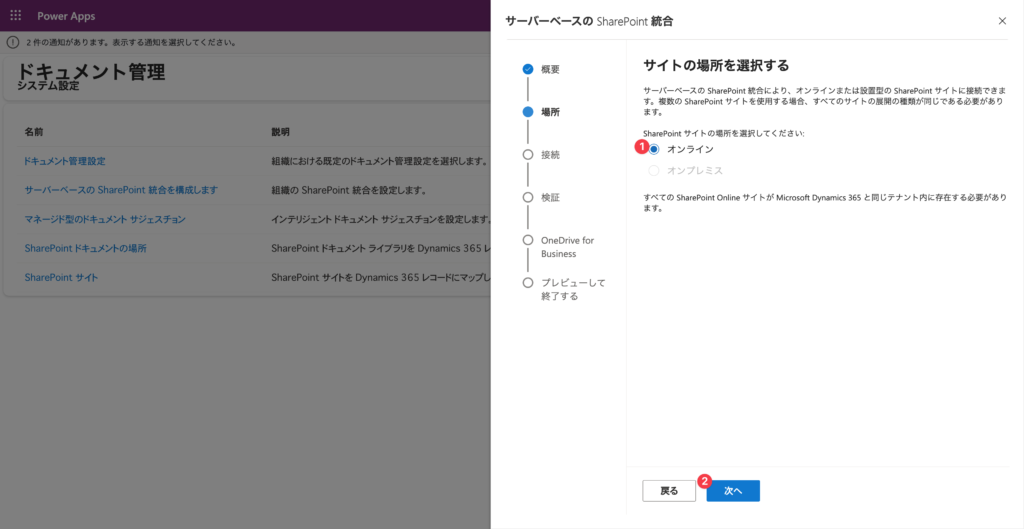
Task: Select the プレビューして終了する step
Action: pos(528,283)
